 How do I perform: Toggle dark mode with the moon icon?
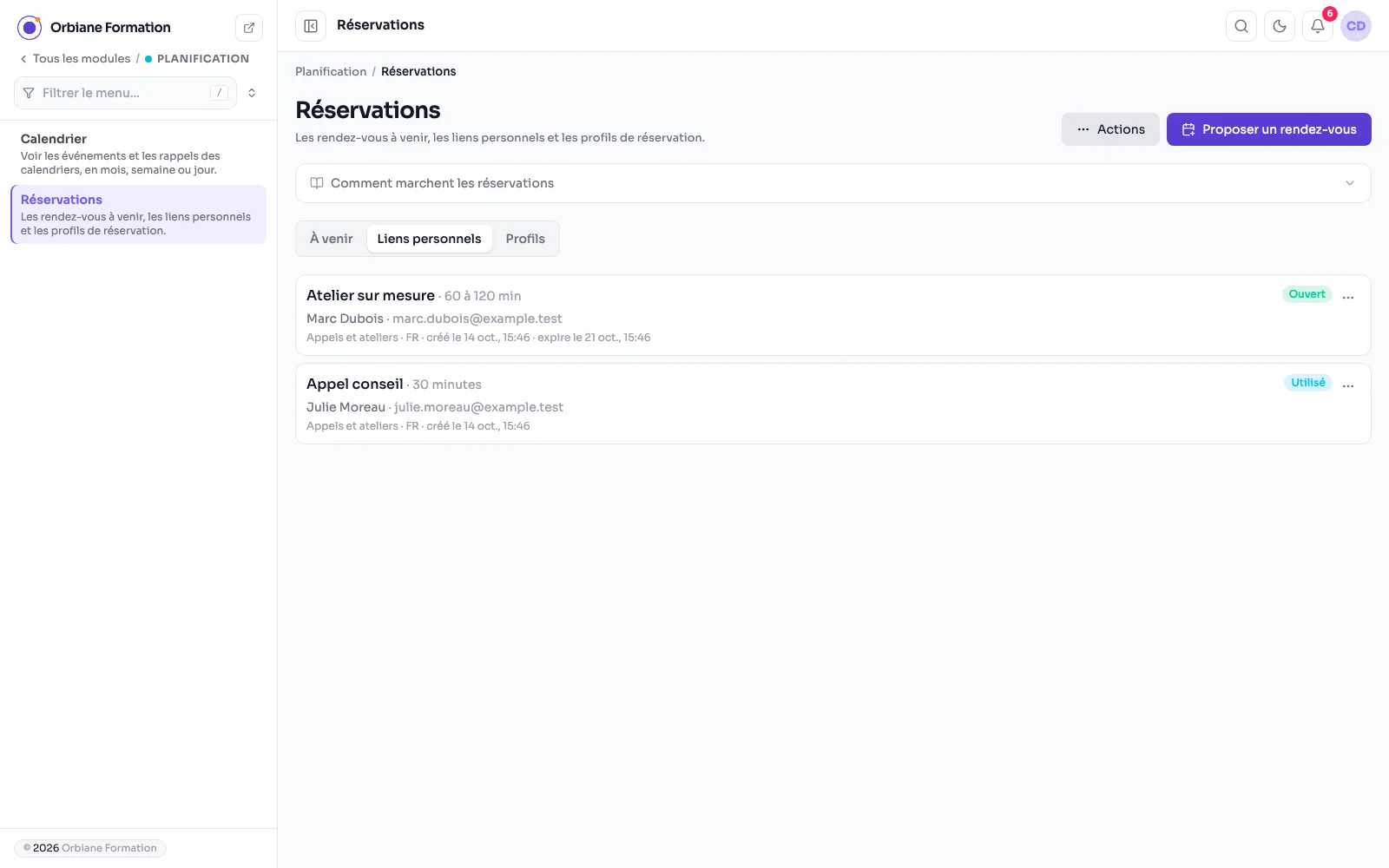pyautogui.click(x=1280, y=26)
